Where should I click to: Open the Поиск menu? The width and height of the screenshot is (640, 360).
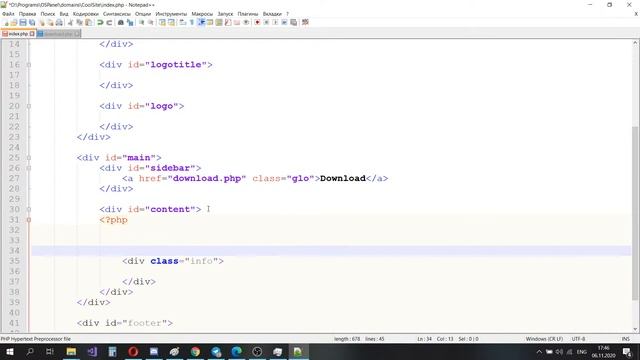[x=48, y=14]
